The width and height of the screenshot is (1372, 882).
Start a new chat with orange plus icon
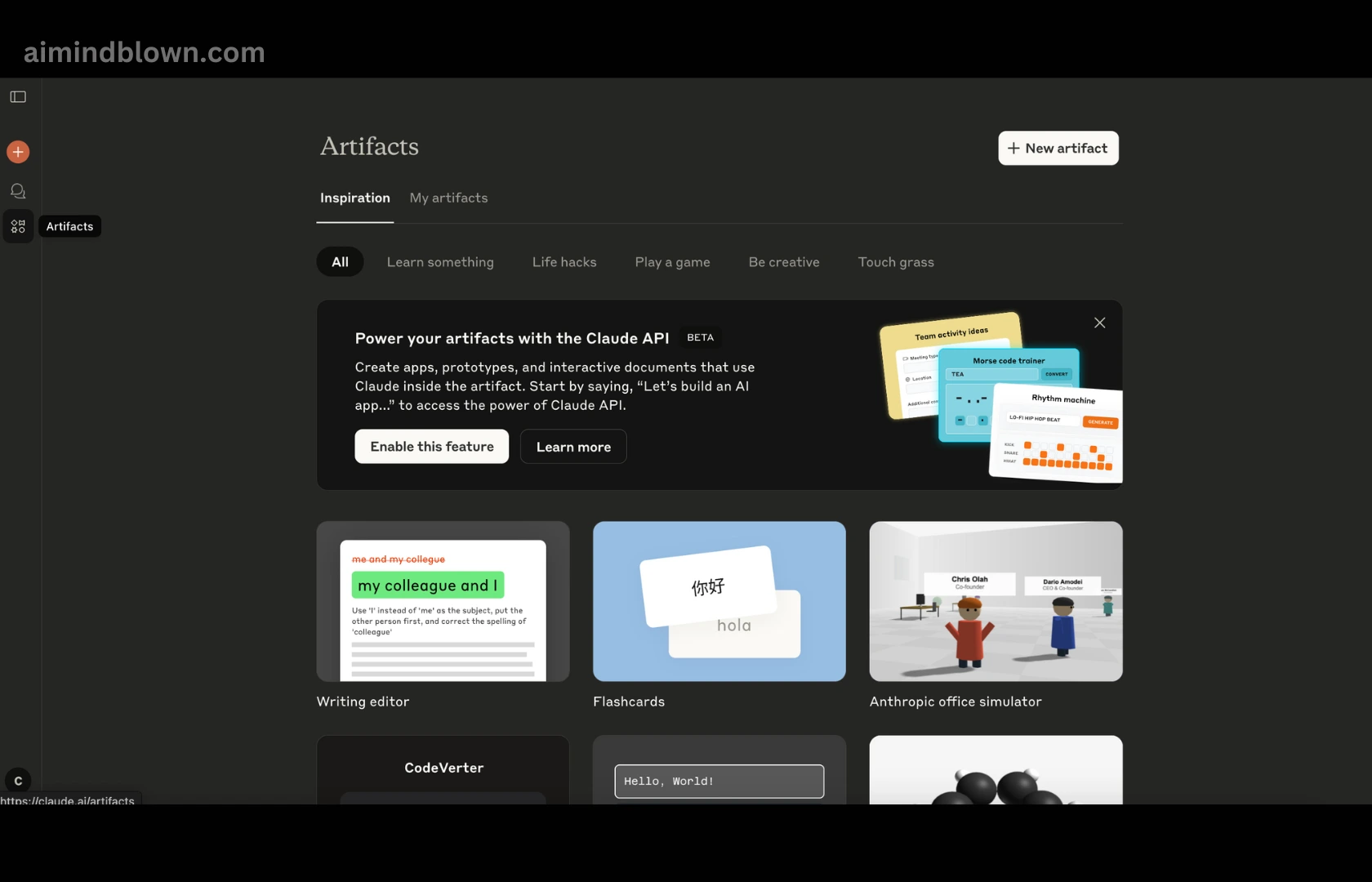pyautogui.click(x=18, y=152)
